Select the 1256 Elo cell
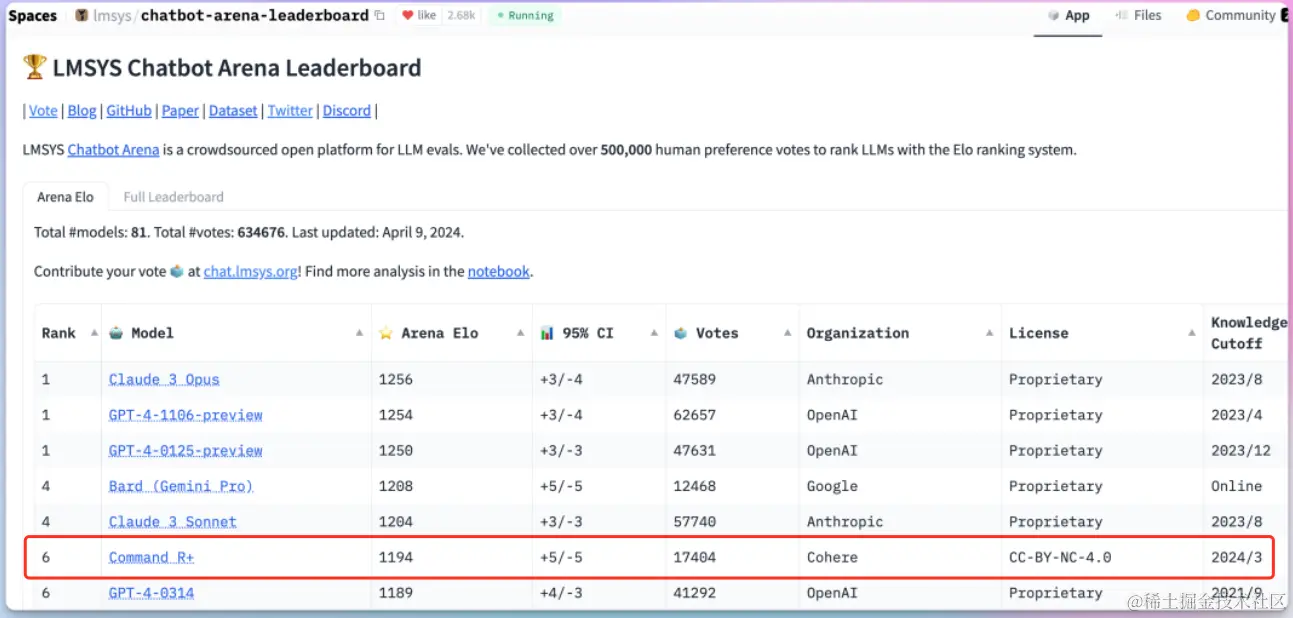This screenshot has height=618, width=1293. point(452,379)
